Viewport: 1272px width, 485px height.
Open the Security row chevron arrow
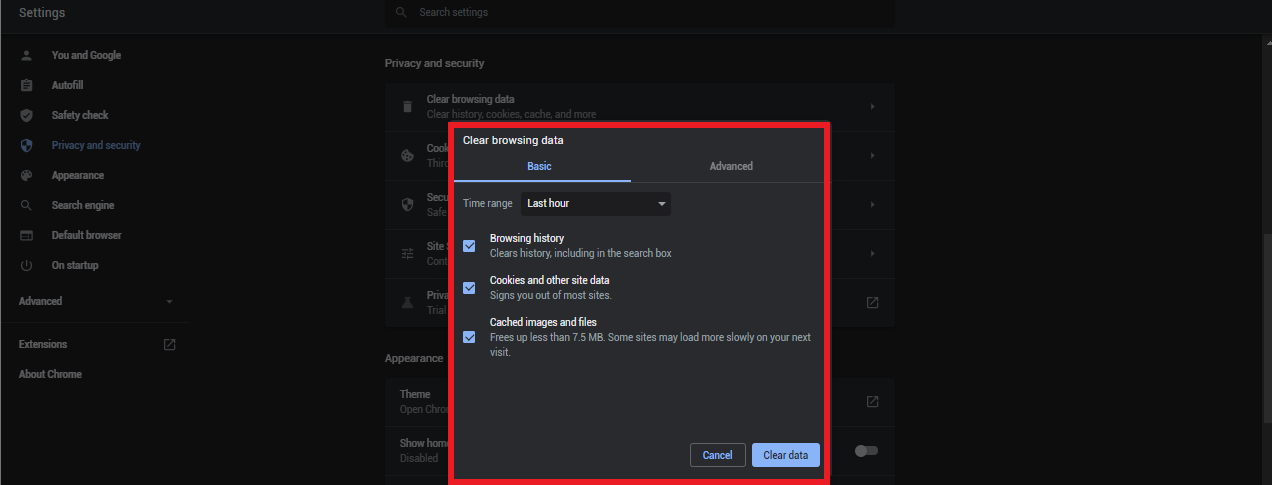(872, 204)
